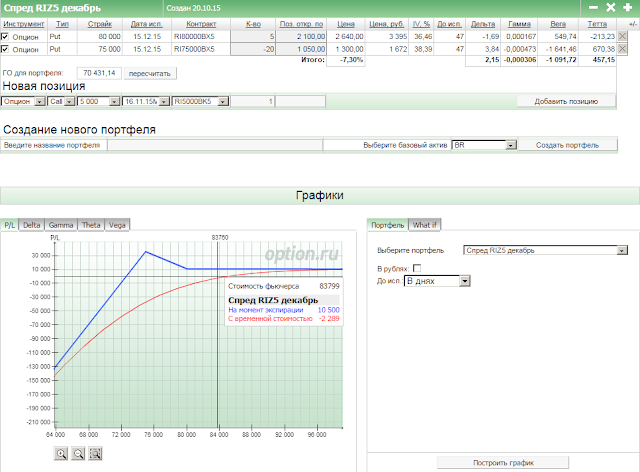This screenshot has width=640, height=472.
Task: Delete the RI80000BX5 put position row
Action: tap(622, 36)
